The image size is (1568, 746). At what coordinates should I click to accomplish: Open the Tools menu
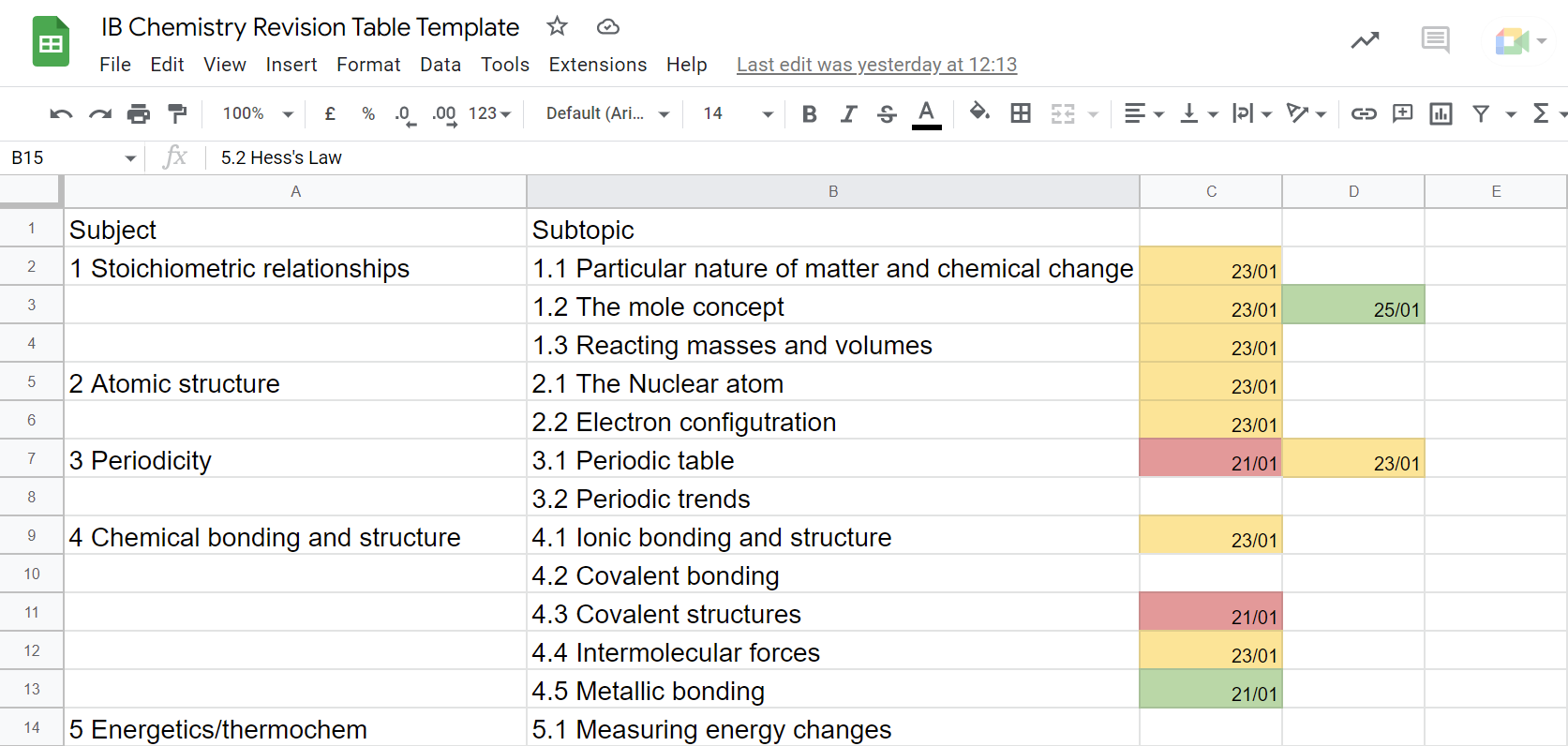click(x=505, y=65)
